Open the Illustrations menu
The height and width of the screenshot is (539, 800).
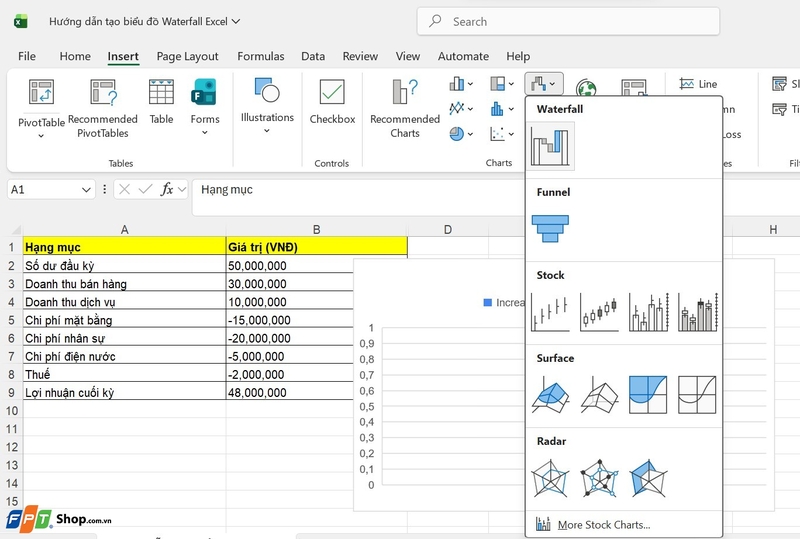267,105
